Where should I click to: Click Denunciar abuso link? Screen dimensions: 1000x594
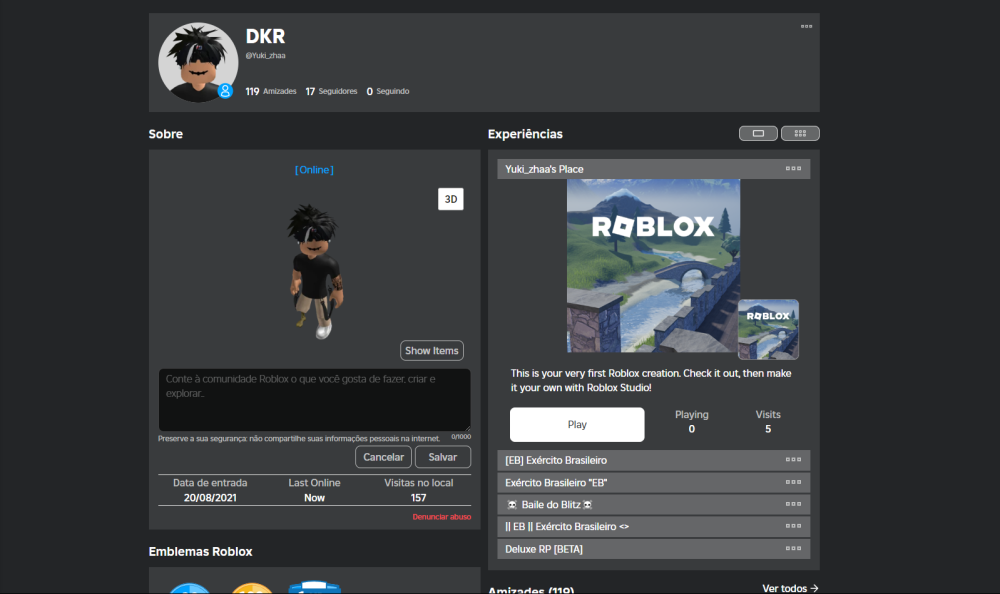point(441,517)
